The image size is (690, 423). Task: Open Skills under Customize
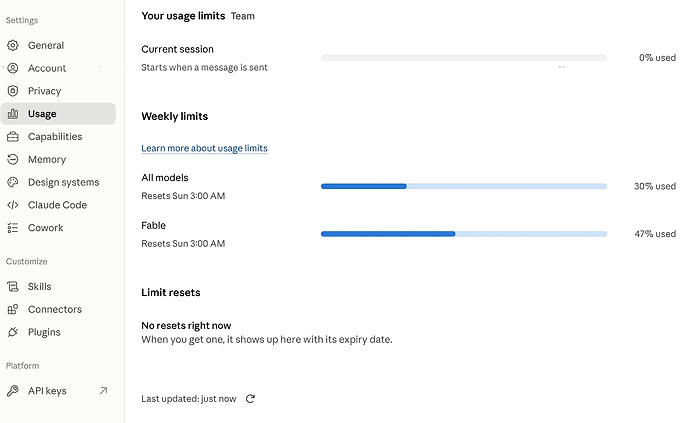[58, 287]
